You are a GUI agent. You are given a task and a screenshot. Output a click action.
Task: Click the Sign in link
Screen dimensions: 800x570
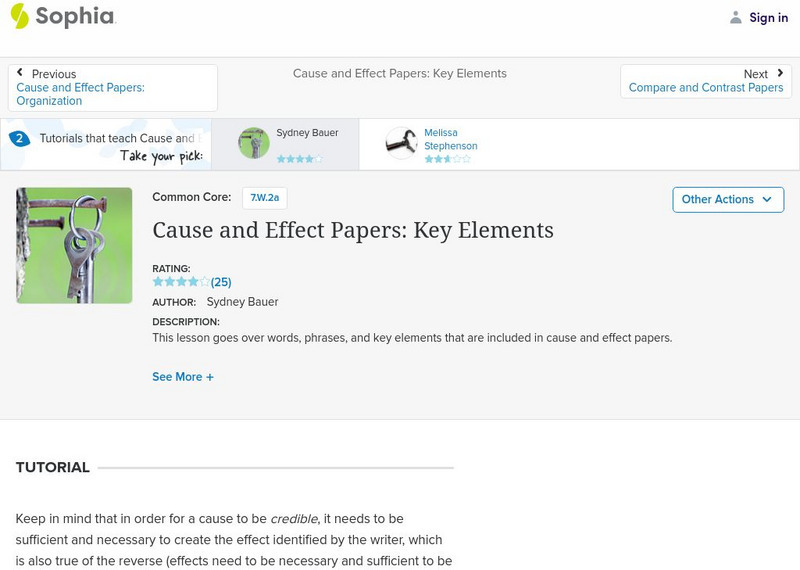(x=768, y=17)
